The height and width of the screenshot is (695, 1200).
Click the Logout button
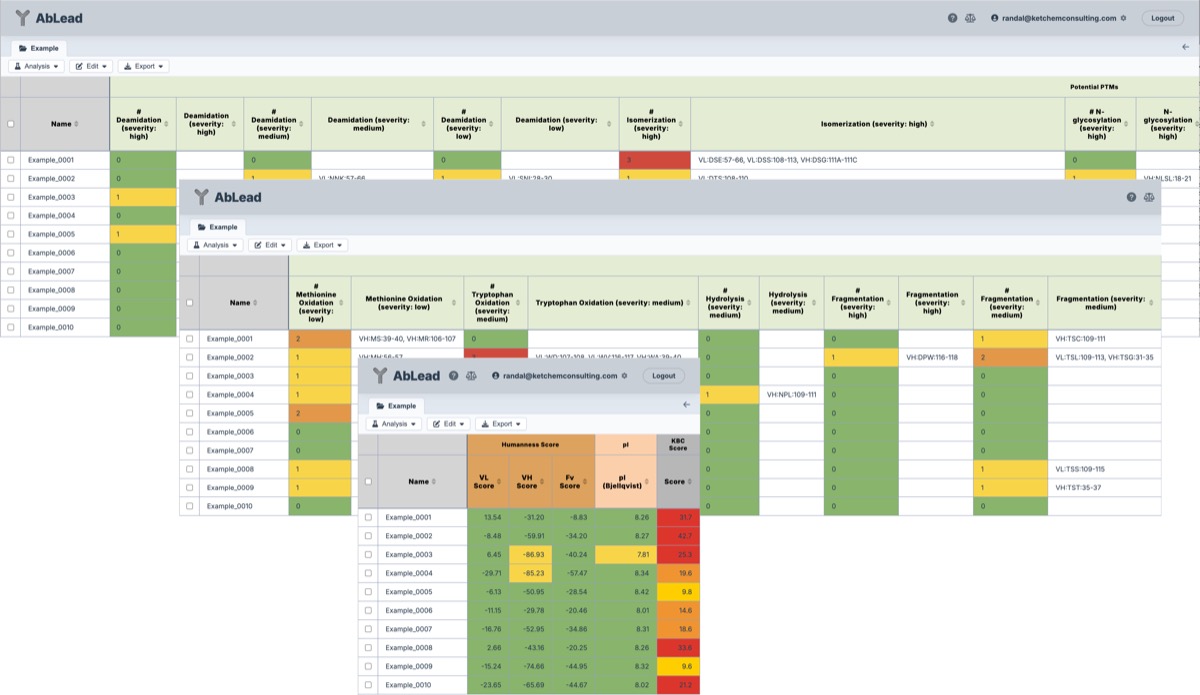(663, 376)
